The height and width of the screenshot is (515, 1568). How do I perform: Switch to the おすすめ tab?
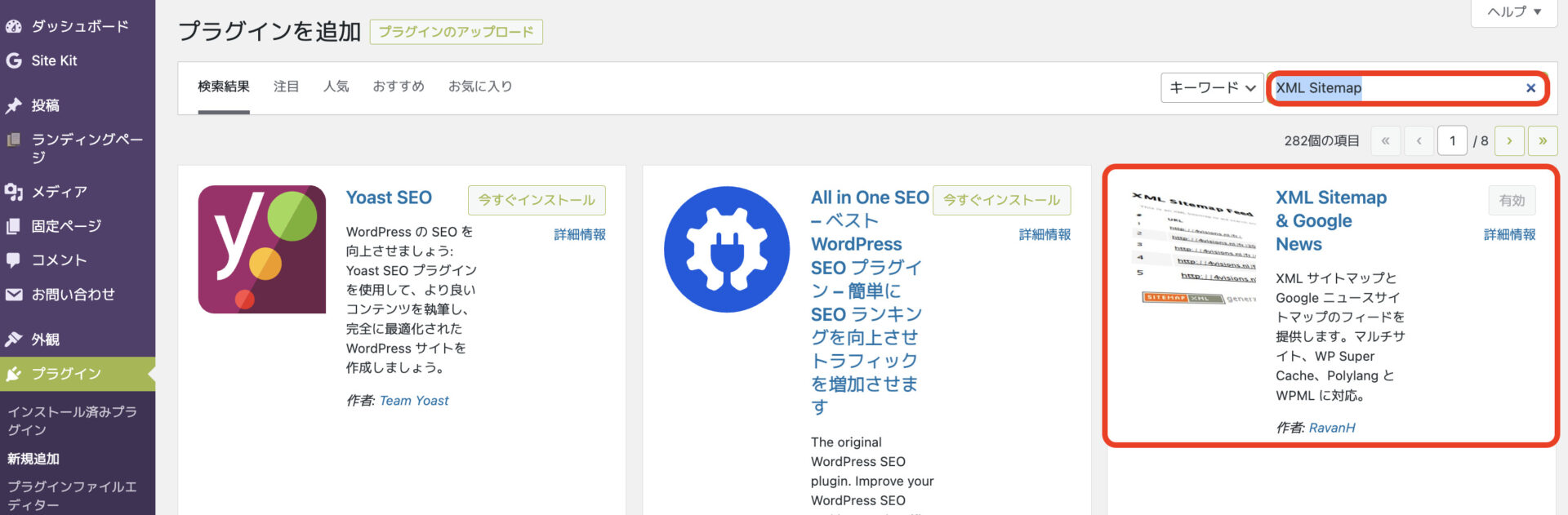point(399,87)
